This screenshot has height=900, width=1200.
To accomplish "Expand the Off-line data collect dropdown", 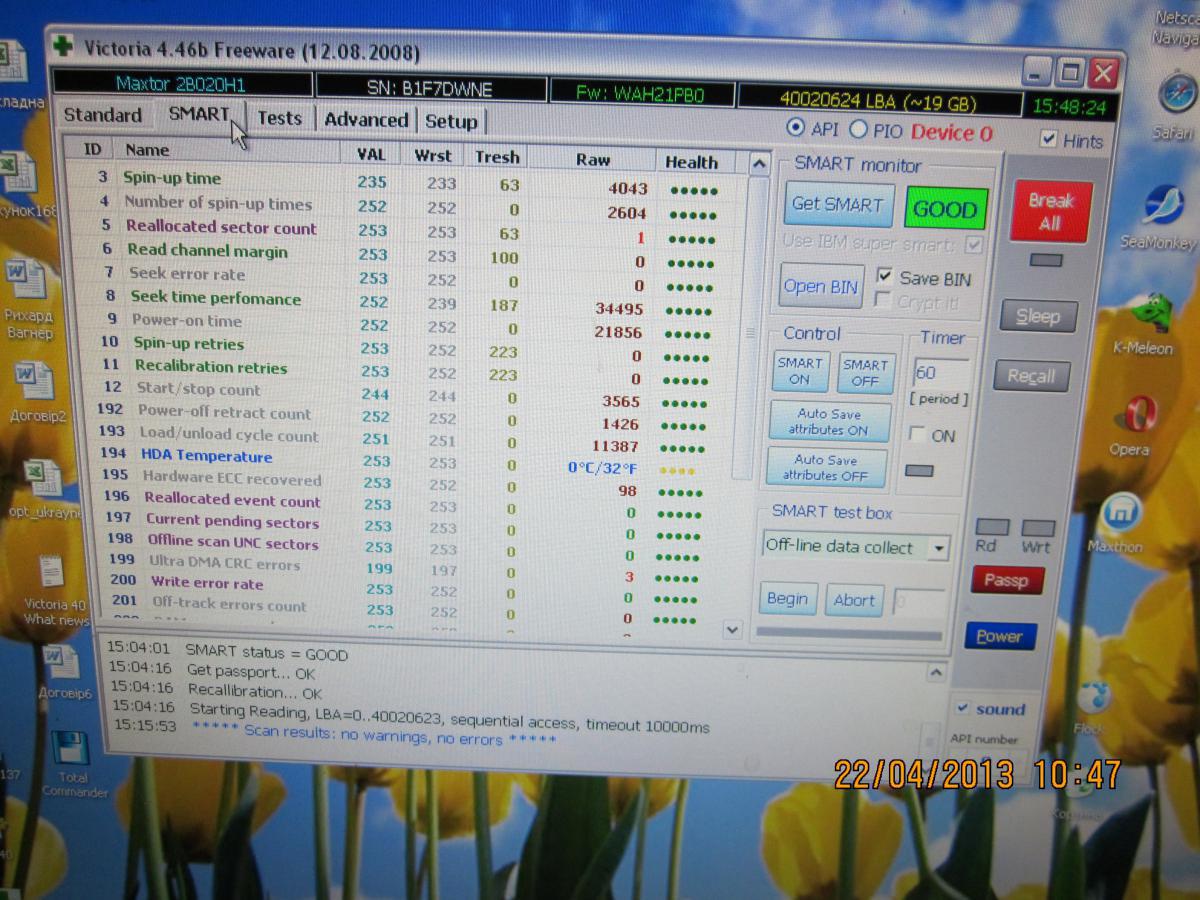I will pyautogui.click(x=938, y=548).
